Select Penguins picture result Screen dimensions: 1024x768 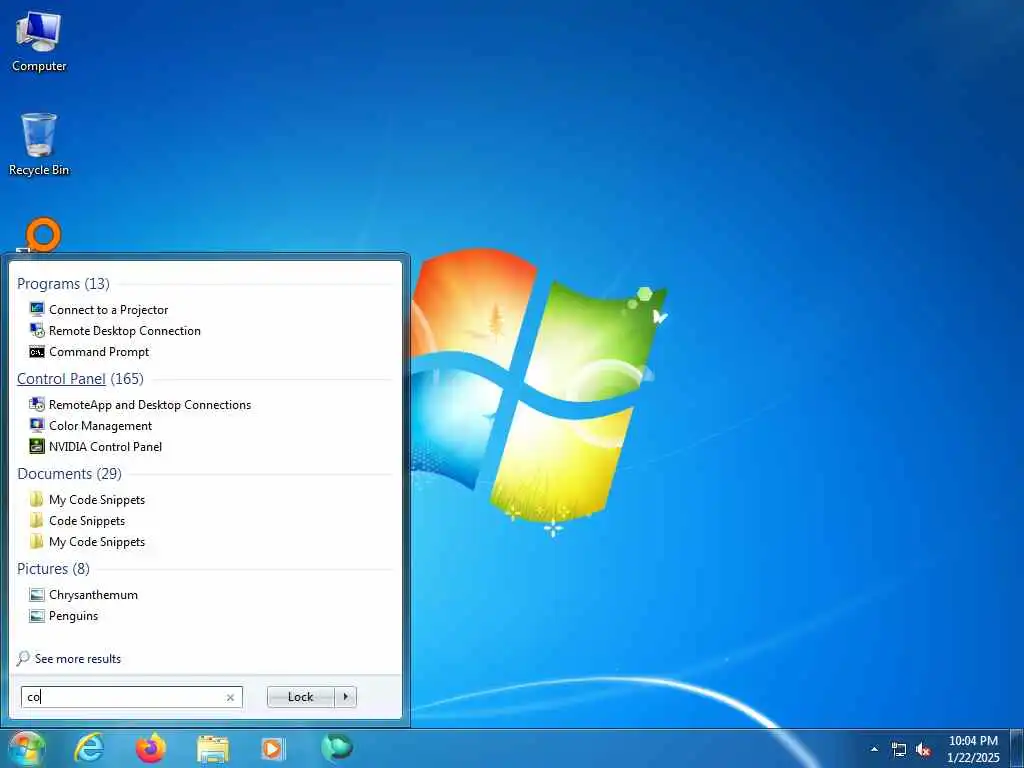(73, 616)
